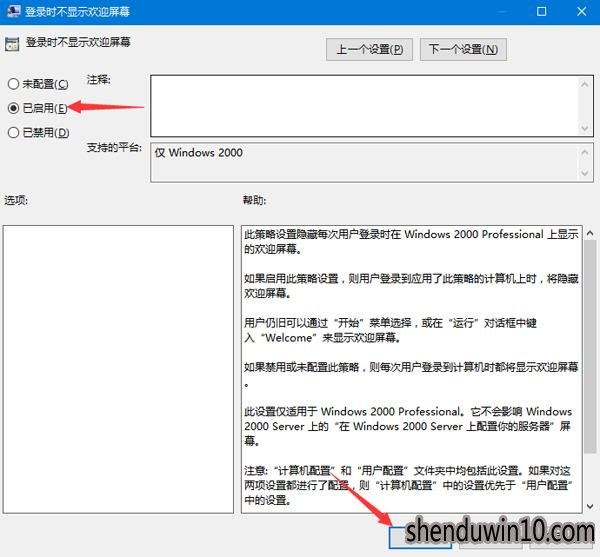Click the 帮助 label
Screen dimensions: 600x557
[254, 200]
